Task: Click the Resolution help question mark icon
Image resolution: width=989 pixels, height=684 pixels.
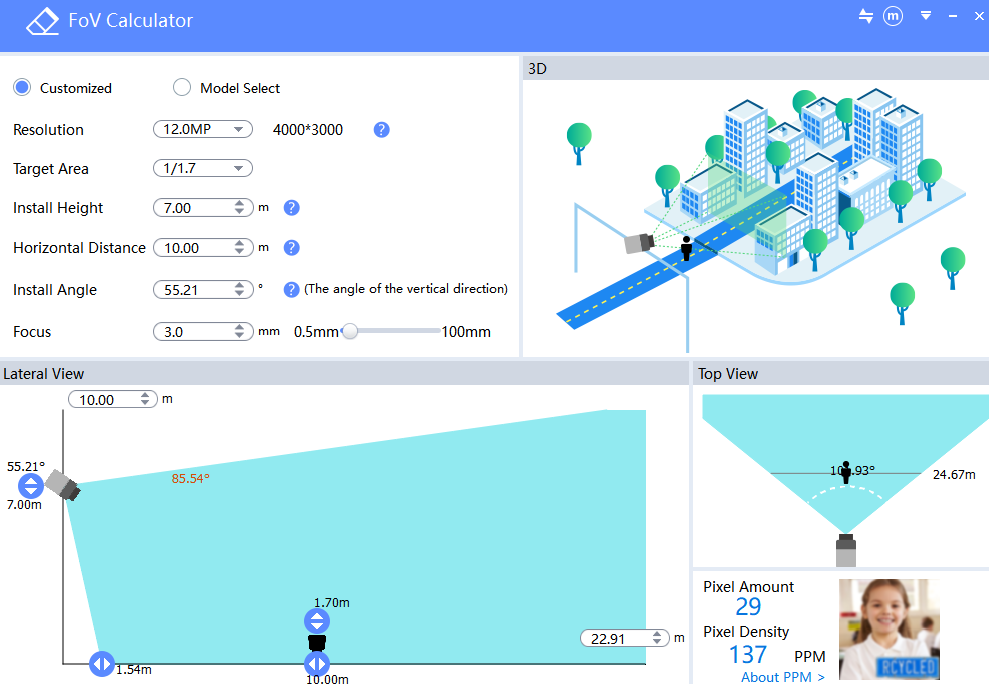Action: coord(382,130)
